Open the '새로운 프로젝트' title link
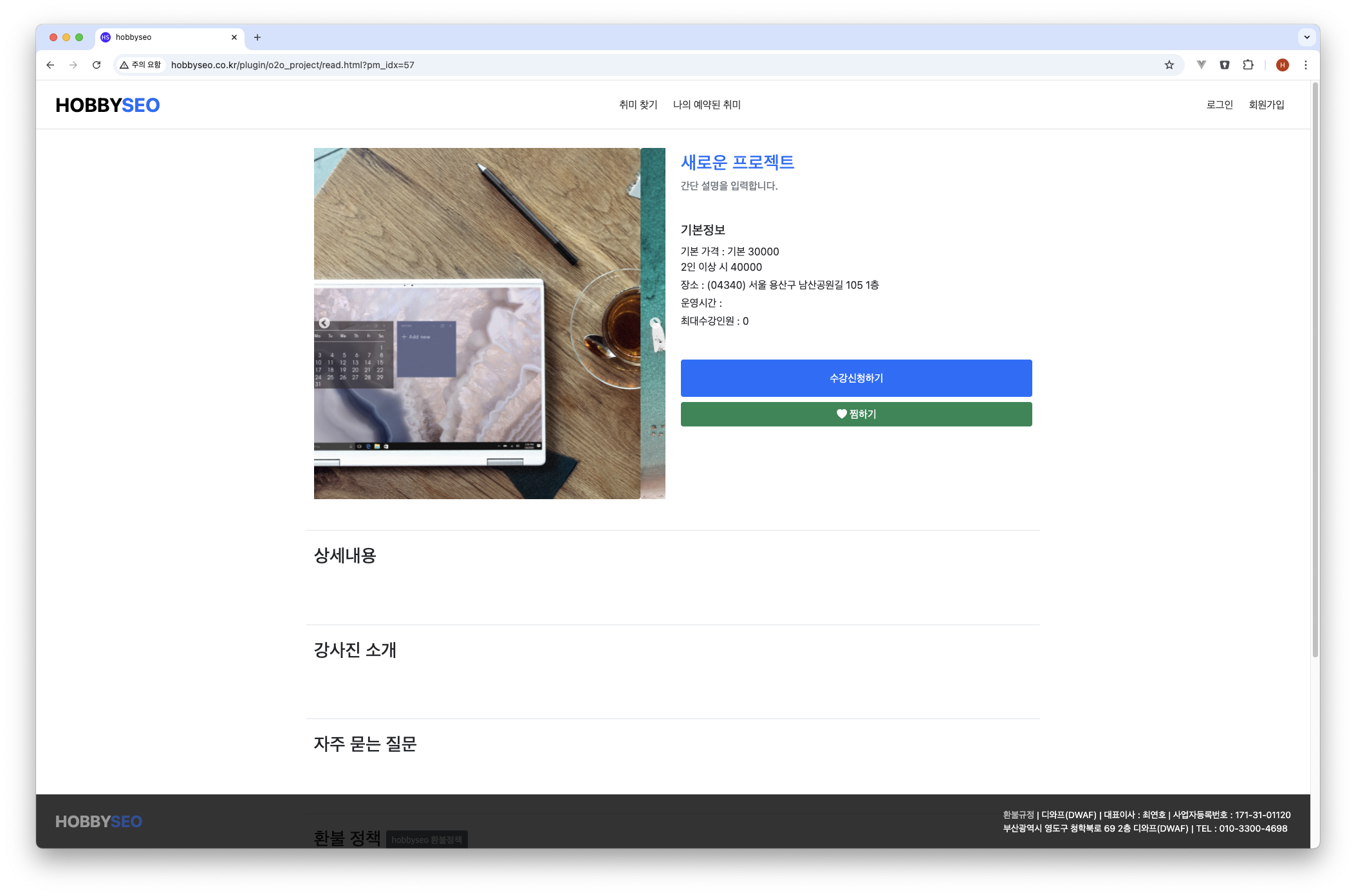Screen dimensions: 1356x896 (x=738, y=162)
